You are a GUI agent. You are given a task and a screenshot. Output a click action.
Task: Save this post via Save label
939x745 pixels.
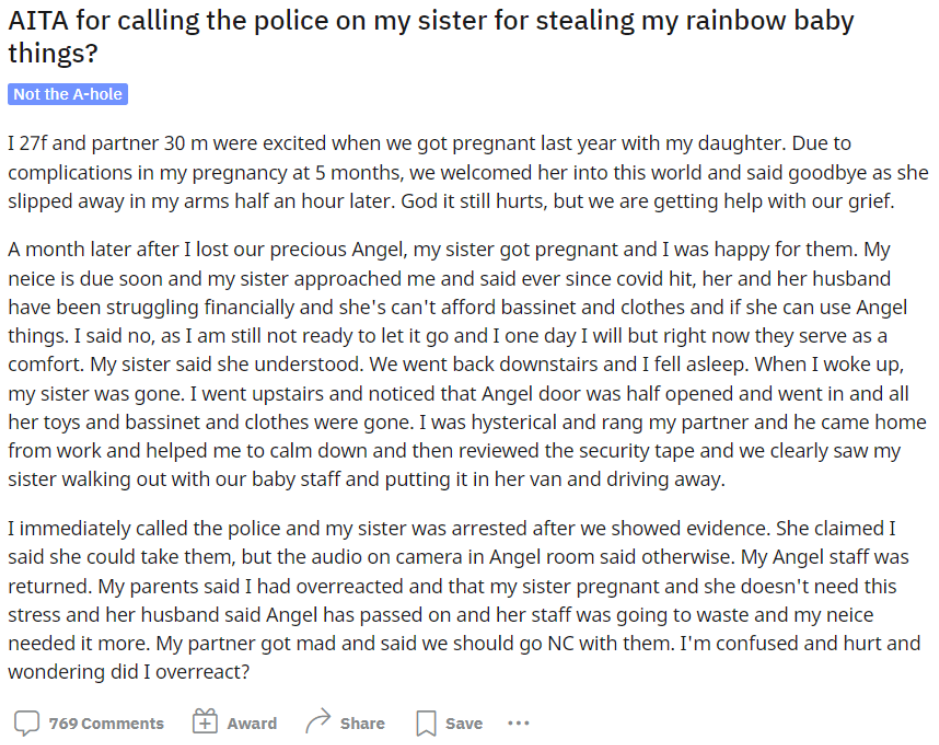pos(464,723)
